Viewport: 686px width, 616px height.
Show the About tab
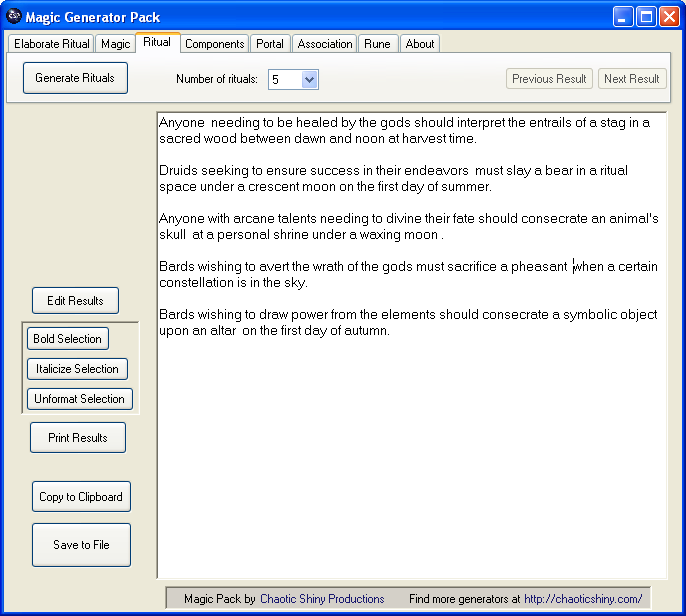click(x=420, y=44)
